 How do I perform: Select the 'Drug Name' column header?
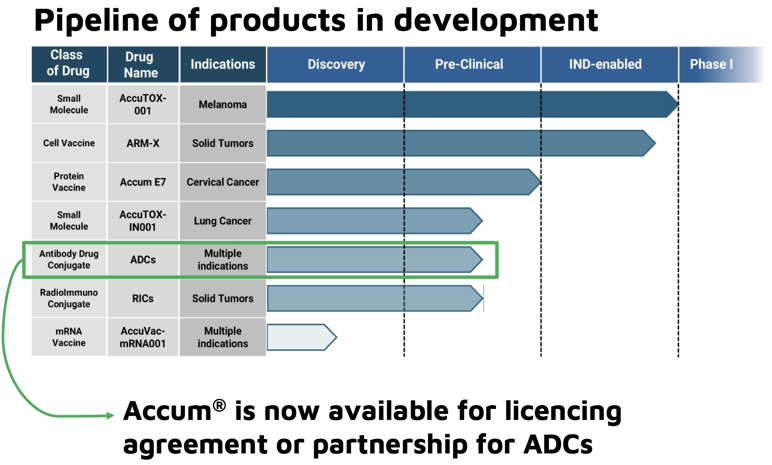[143, 64]
